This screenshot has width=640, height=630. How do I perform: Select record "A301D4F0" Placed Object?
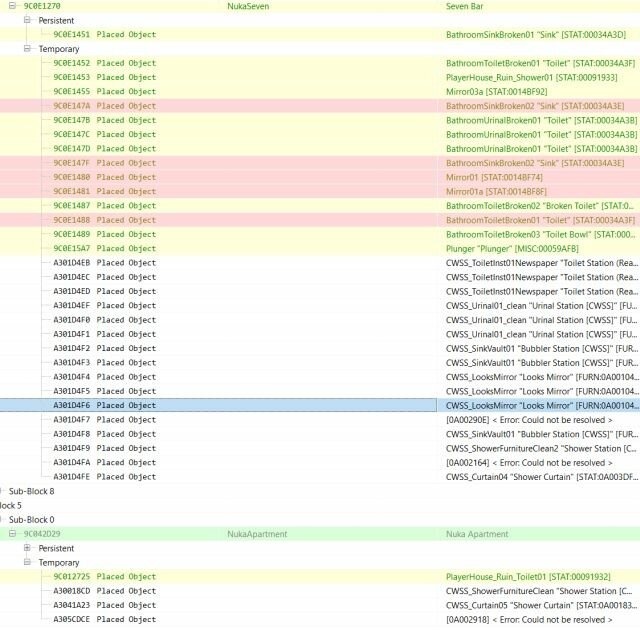[x=104, y=320]
